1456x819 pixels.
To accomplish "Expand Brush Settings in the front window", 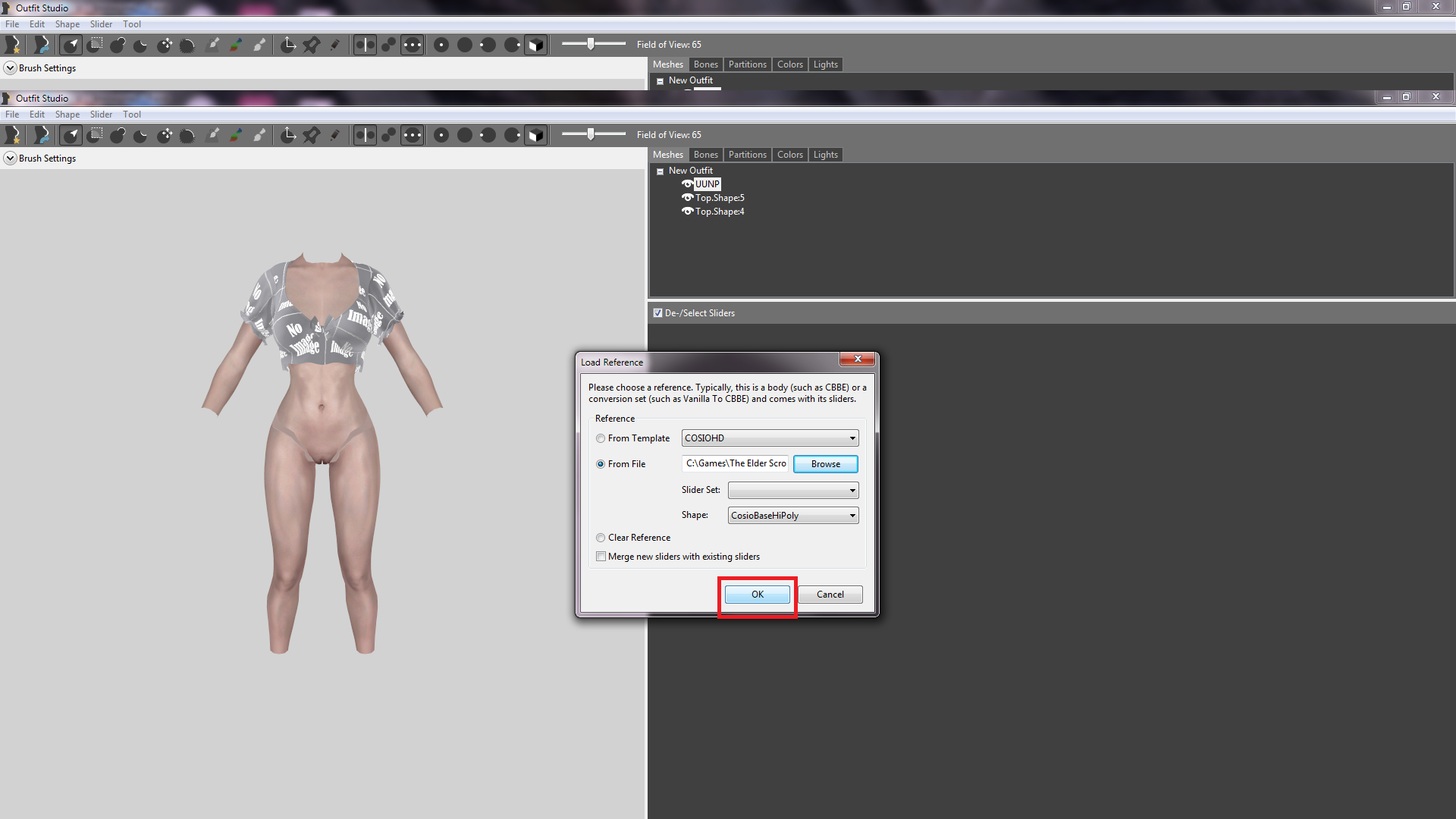I will coord(10,158).
